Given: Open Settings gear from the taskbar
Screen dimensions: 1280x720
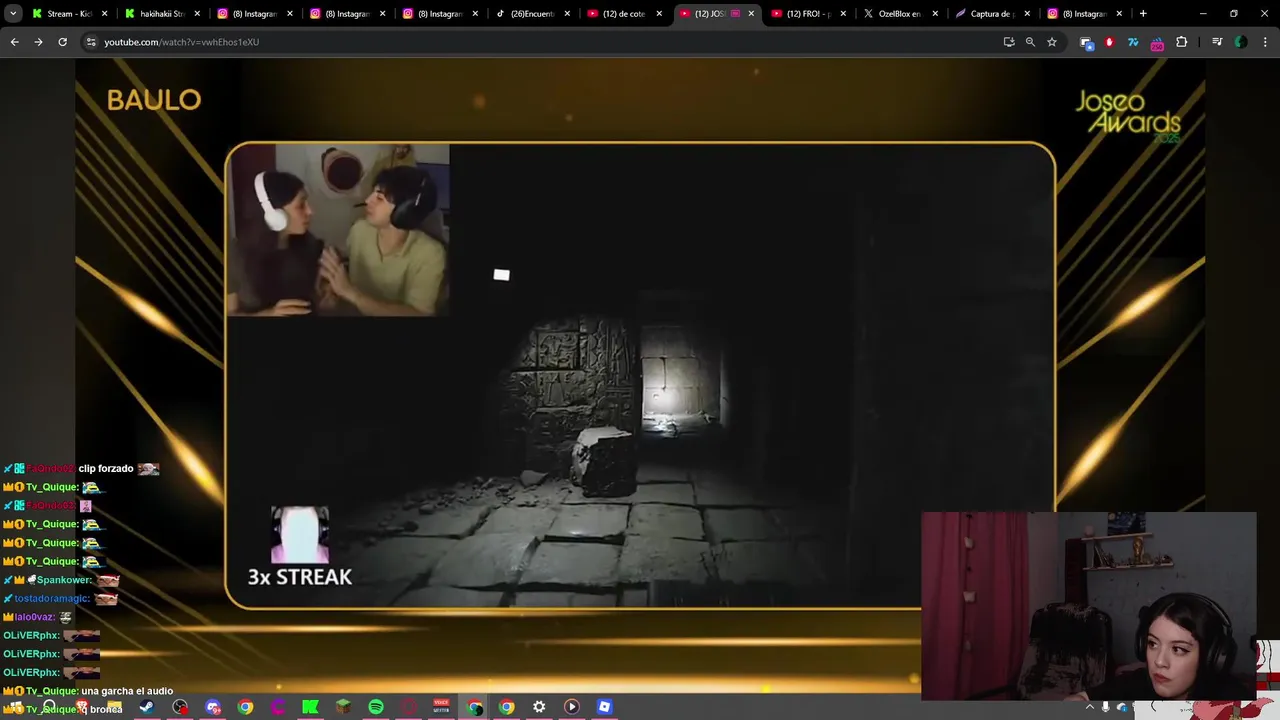Looking at the screenshot, I should 539,707.
